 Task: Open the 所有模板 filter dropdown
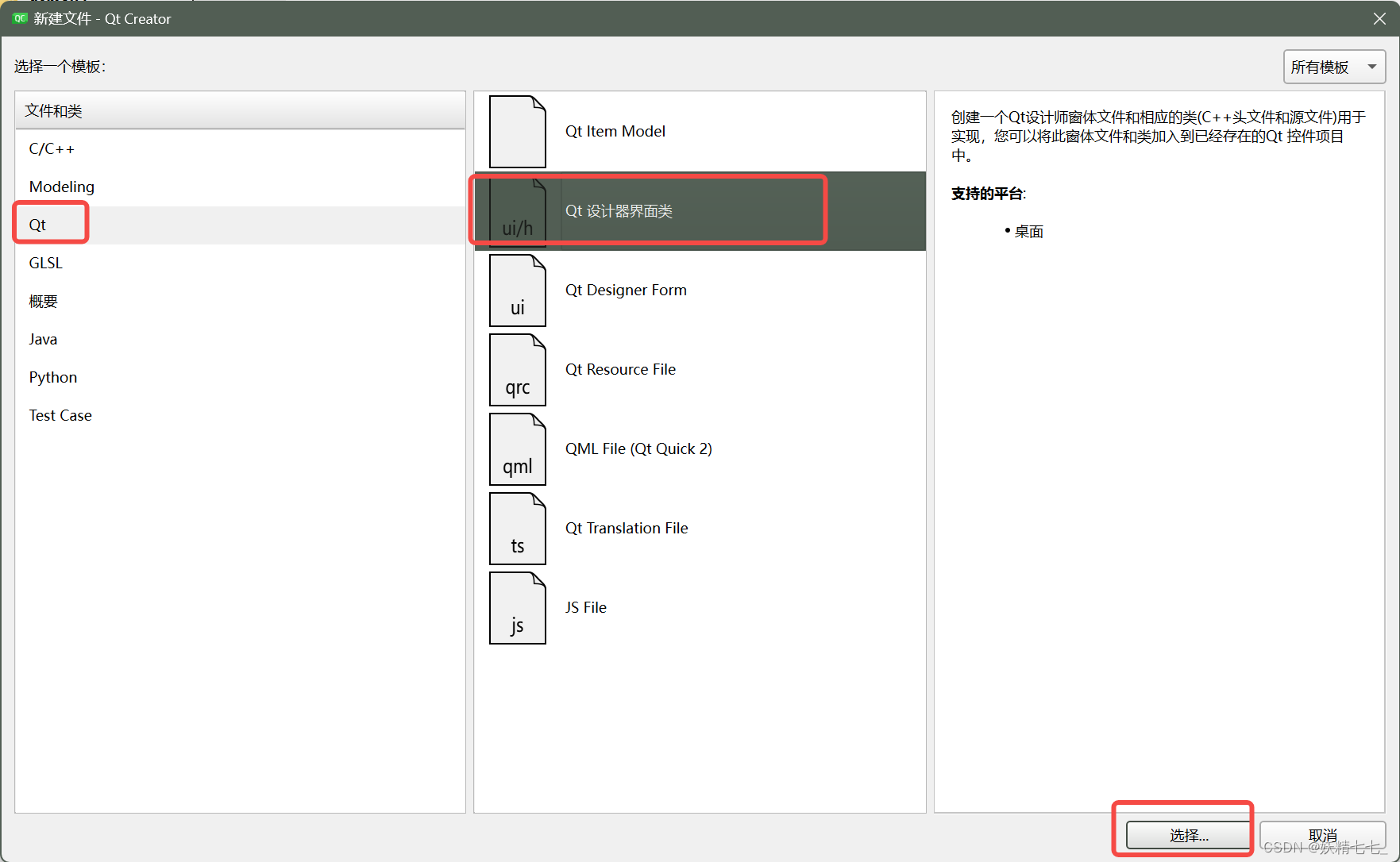(1334, 67)
